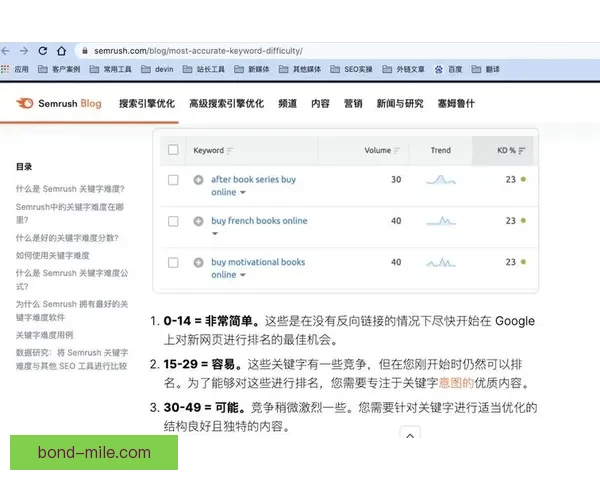Reload the page with refresh icon
The image size is (600, 480).
(42, 51)
